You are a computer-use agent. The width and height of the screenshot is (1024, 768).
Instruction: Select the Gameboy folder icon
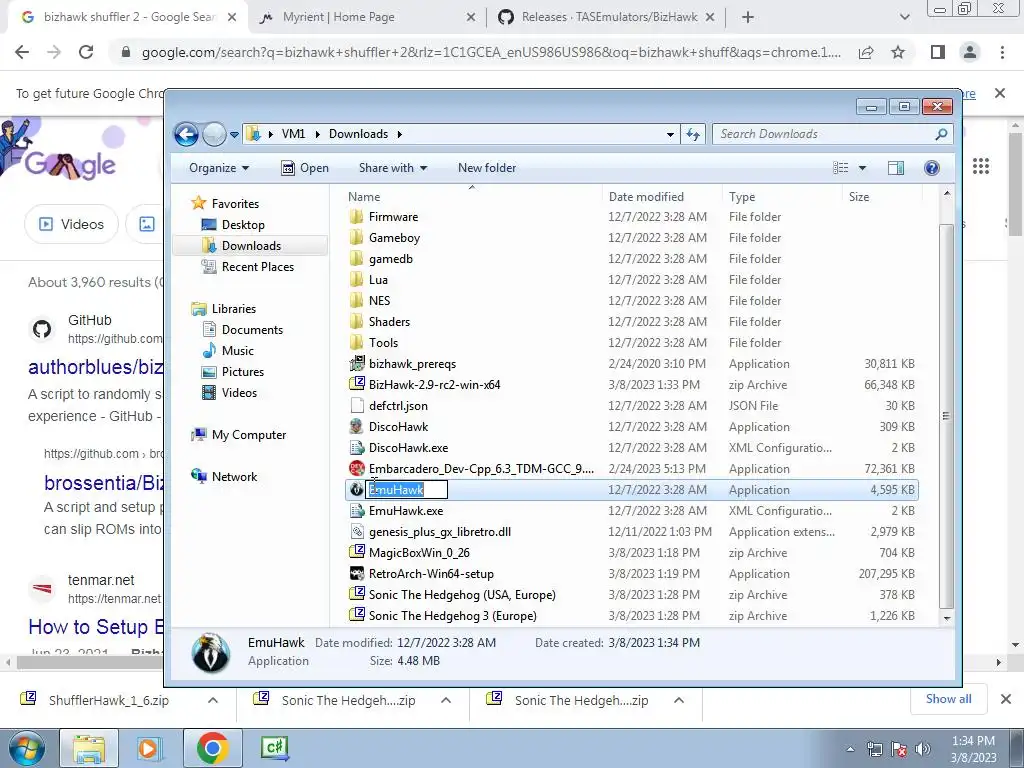pyautogui.click(x=356, y=238)
